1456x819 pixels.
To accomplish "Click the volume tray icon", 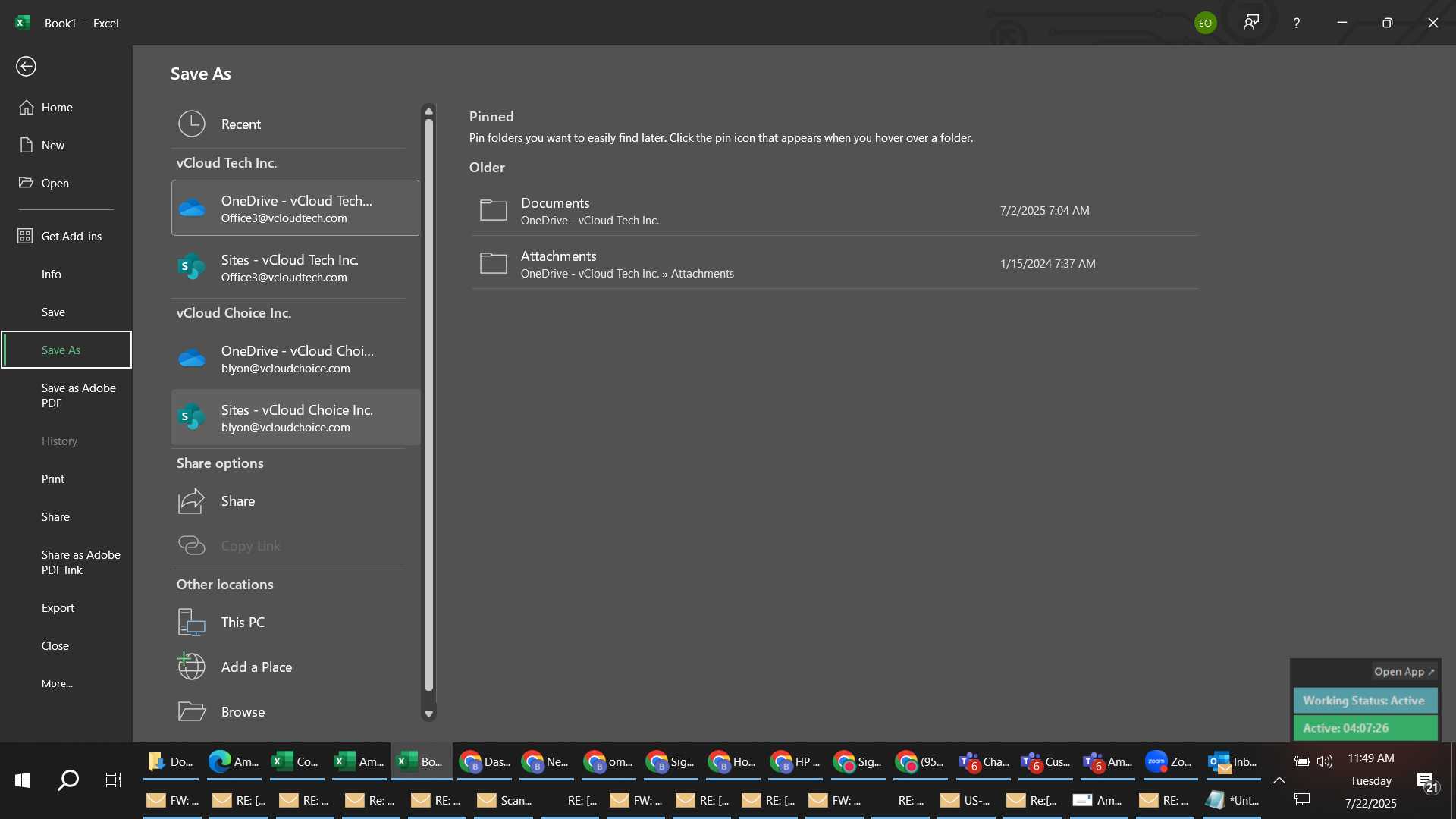I will click(1325, 761).
